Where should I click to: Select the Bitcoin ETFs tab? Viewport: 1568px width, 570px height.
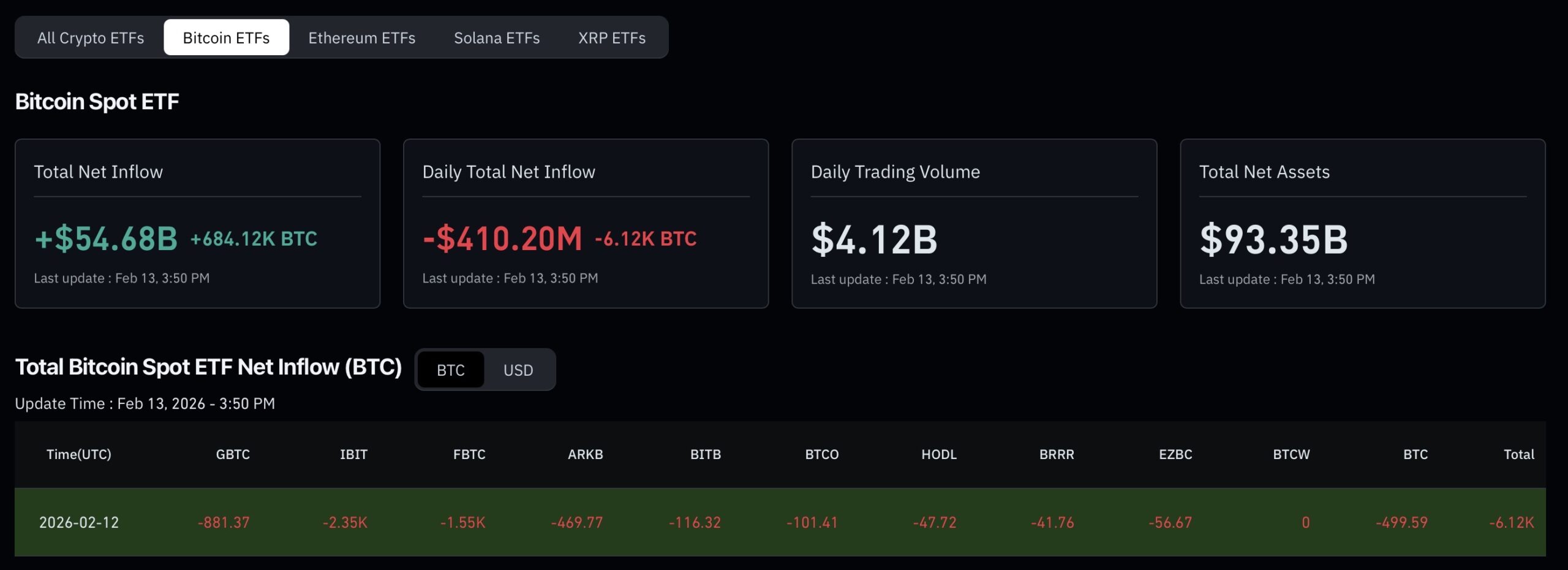pos(225,37)
